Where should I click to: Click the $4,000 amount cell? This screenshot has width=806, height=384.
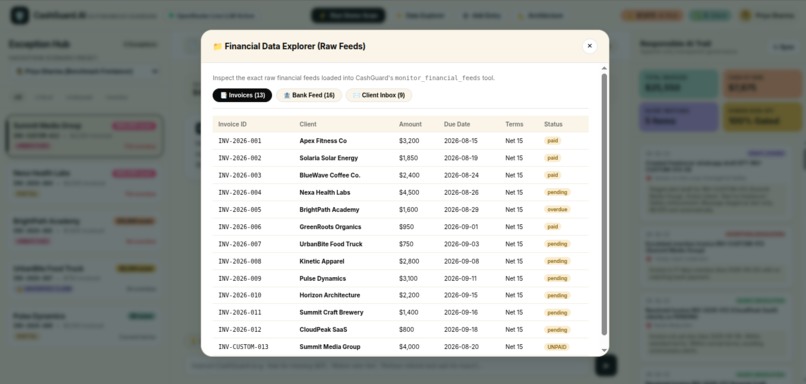click(x=409, y=346)
